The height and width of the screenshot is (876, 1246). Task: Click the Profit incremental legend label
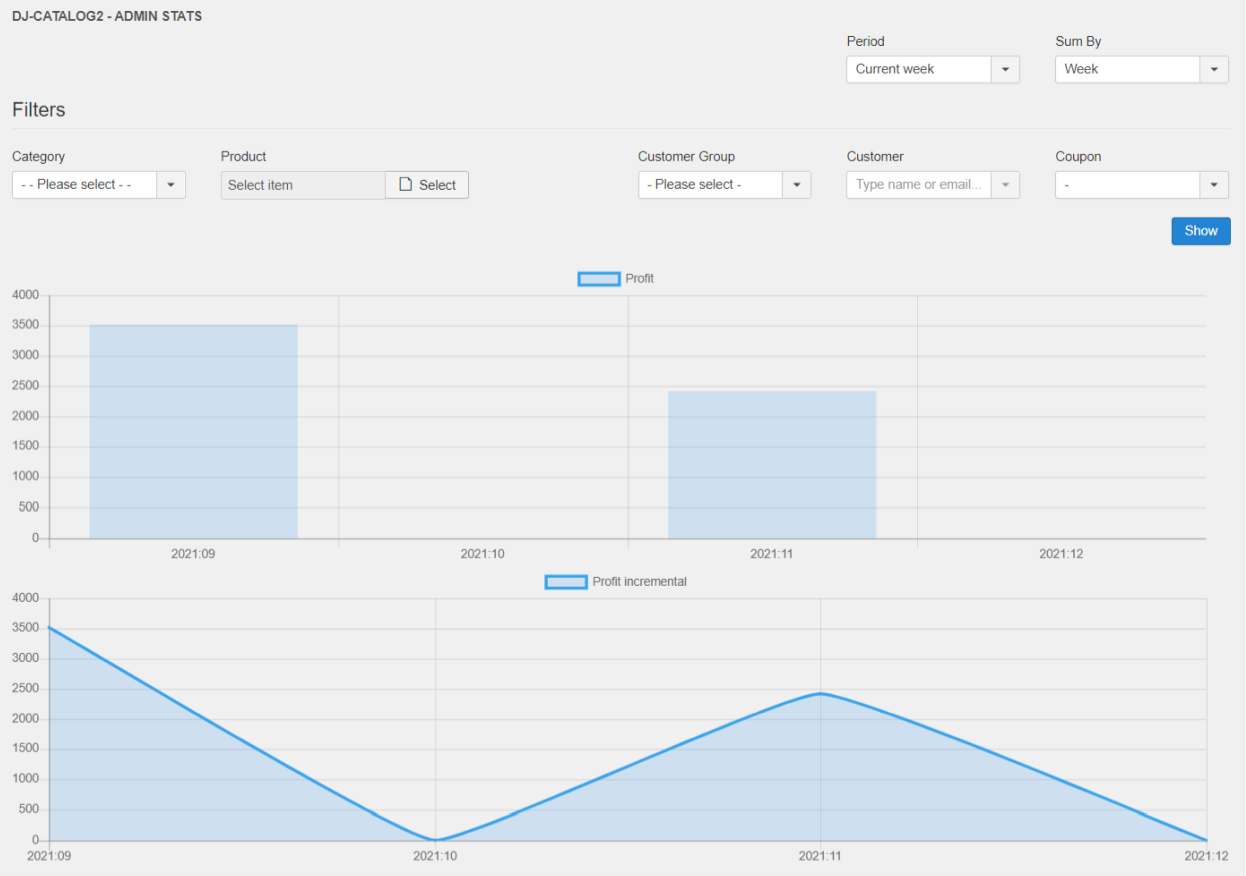click(640, 582)
